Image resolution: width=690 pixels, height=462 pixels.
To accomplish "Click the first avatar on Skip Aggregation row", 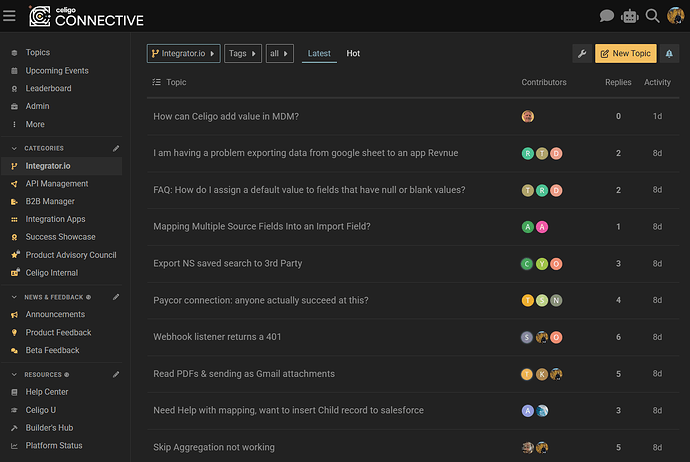I will pos(528,448).
